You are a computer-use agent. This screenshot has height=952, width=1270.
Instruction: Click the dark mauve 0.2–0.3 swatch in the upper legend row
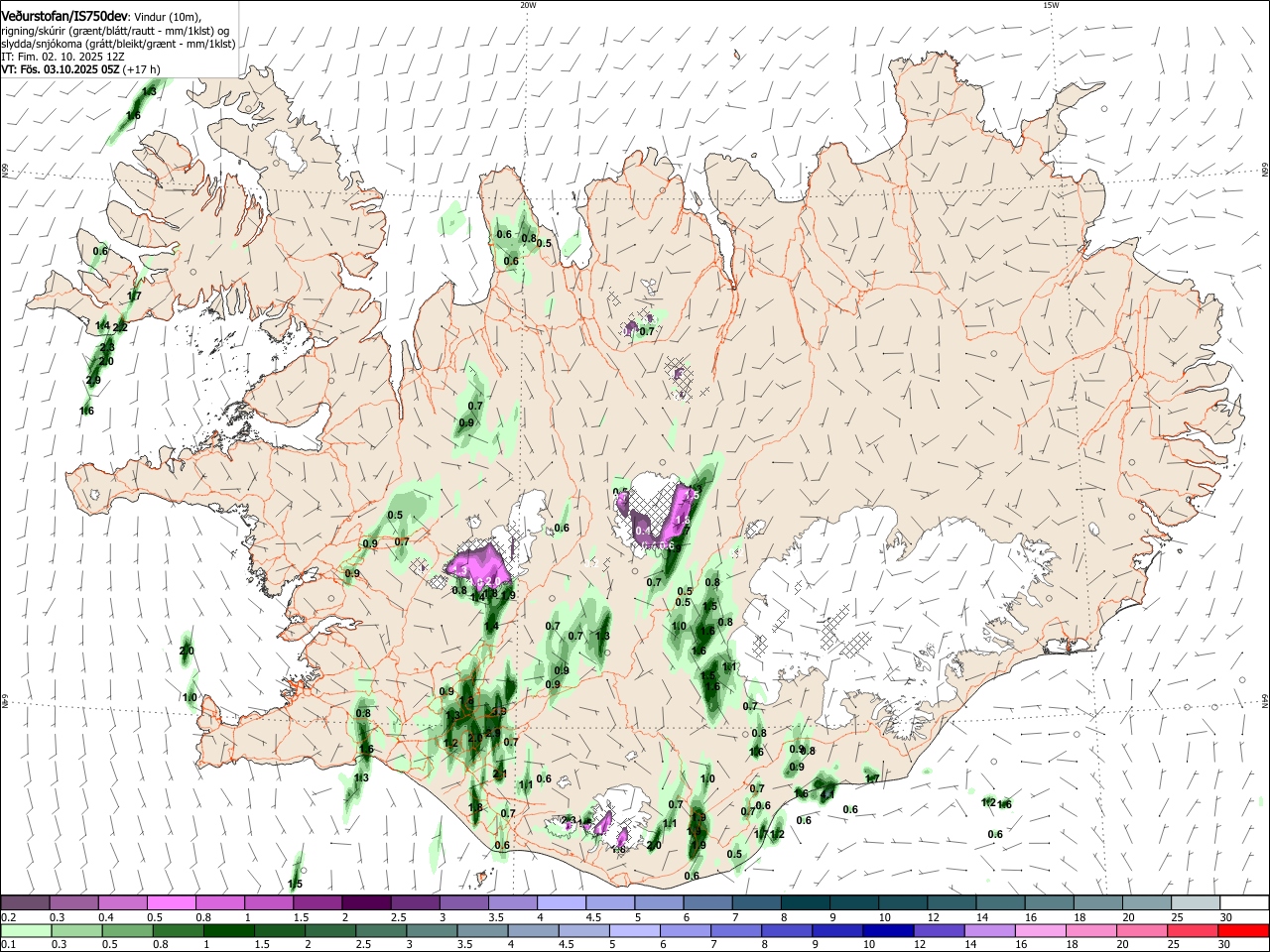point(26,903)
